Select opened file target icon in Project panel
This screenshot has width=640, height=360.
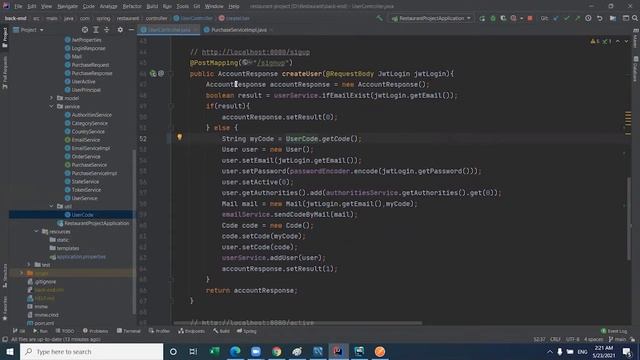click(84, 30)
